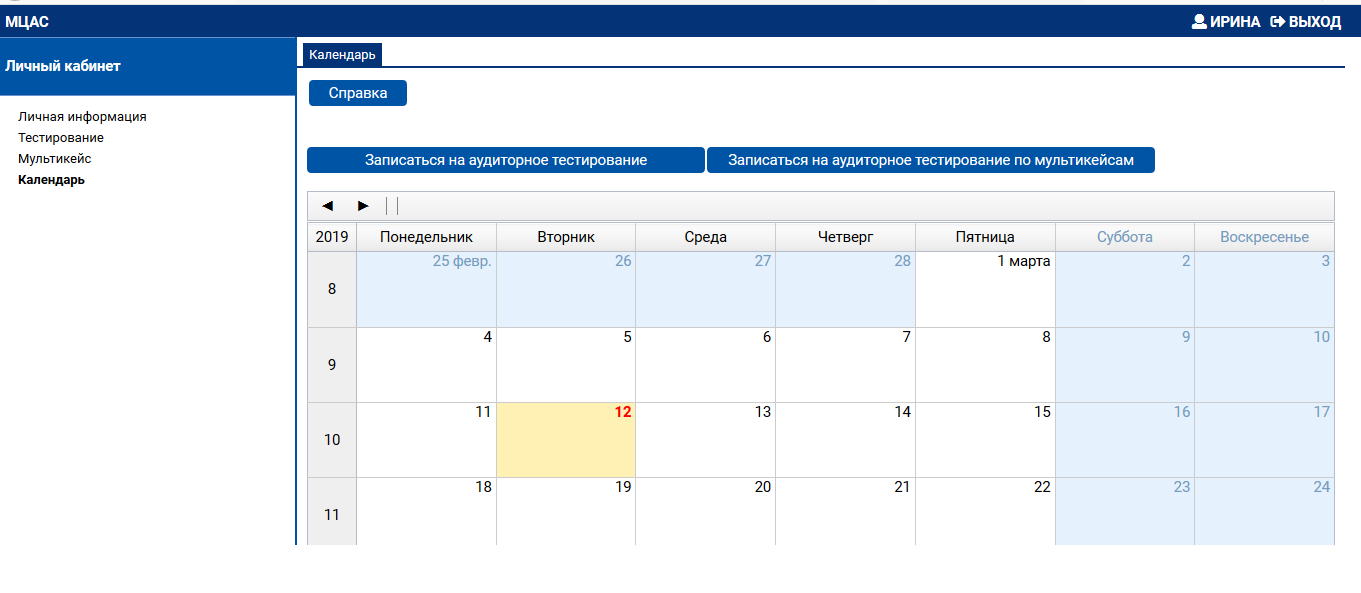1361x593 pixels.
Task: Click the МЦАС title in header
Action: 27,22
